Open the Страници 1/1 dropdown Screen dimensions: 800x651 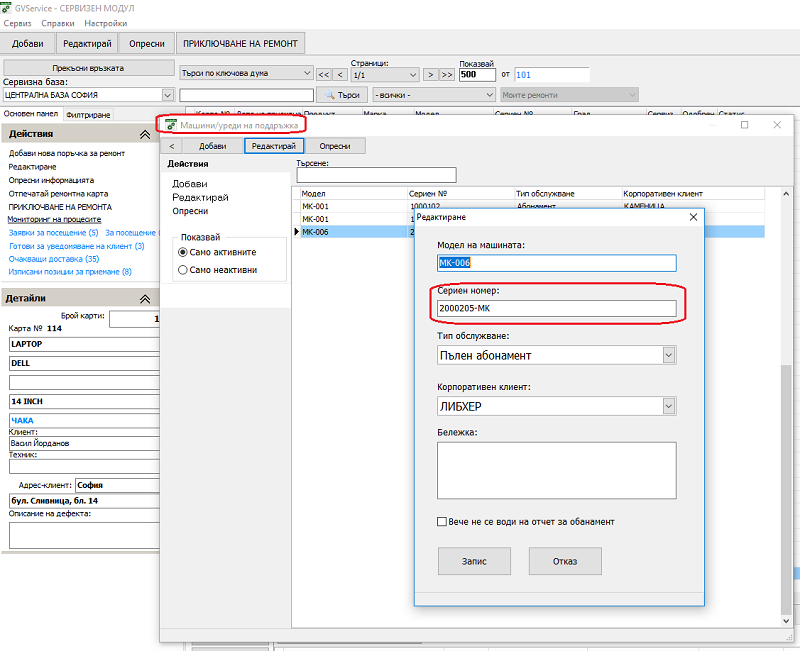413,75
